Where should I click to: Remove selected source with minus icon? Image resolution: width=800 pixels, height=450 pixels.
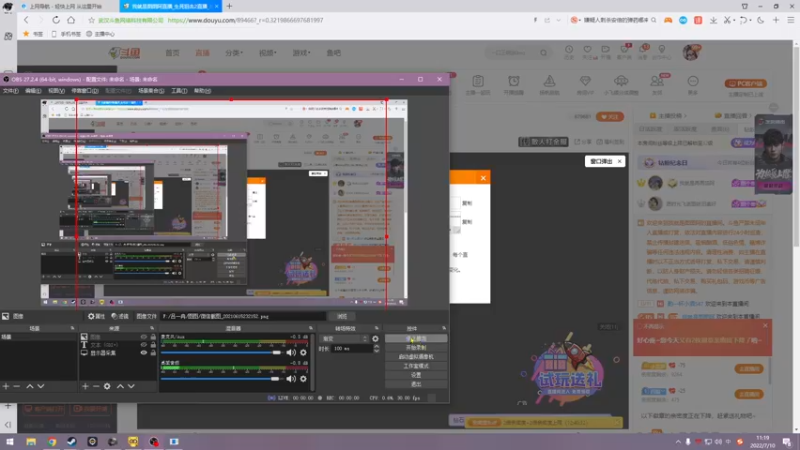tap(96, 386)
